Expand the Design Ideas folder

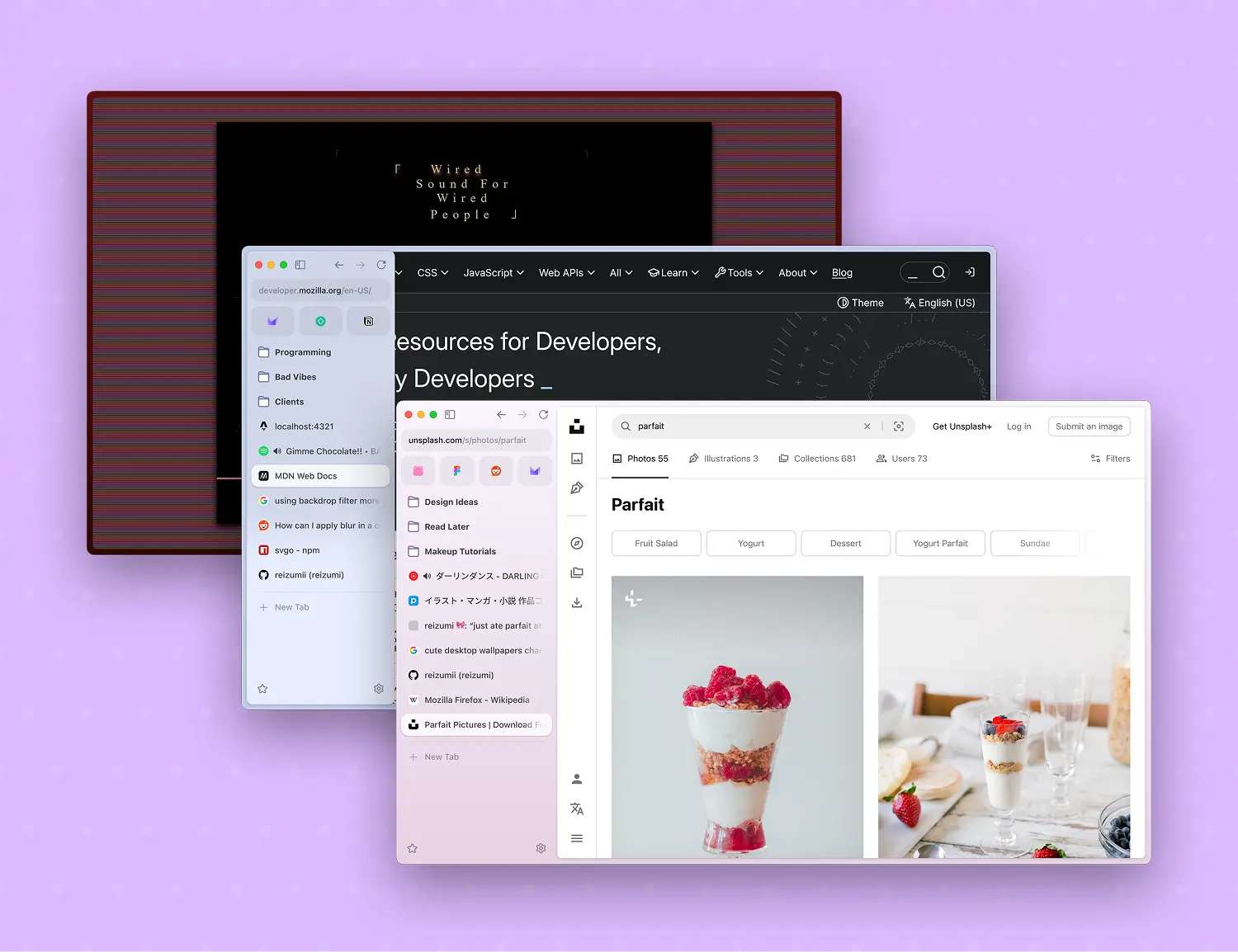point(451,502)
